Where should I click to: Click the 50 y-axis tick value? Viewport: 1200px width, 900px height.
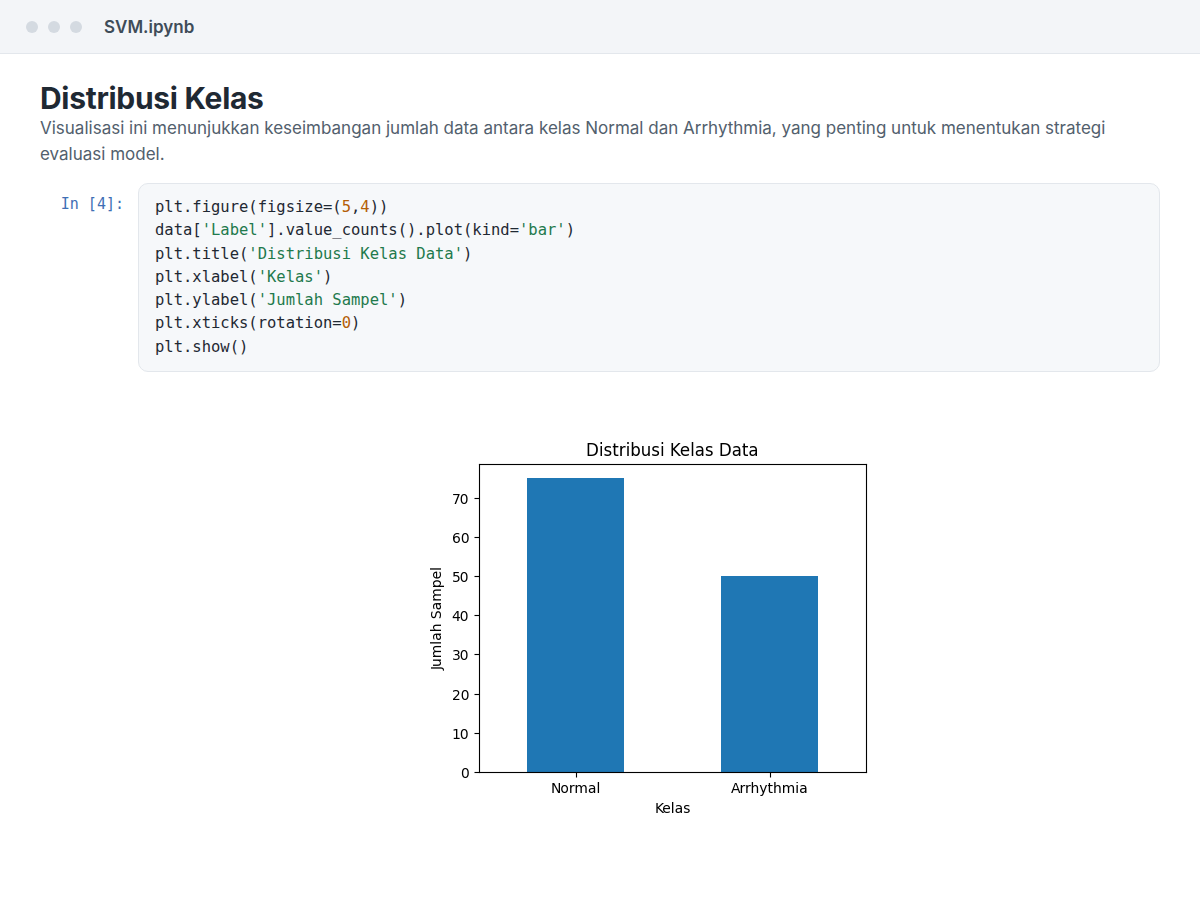point(460,577)
